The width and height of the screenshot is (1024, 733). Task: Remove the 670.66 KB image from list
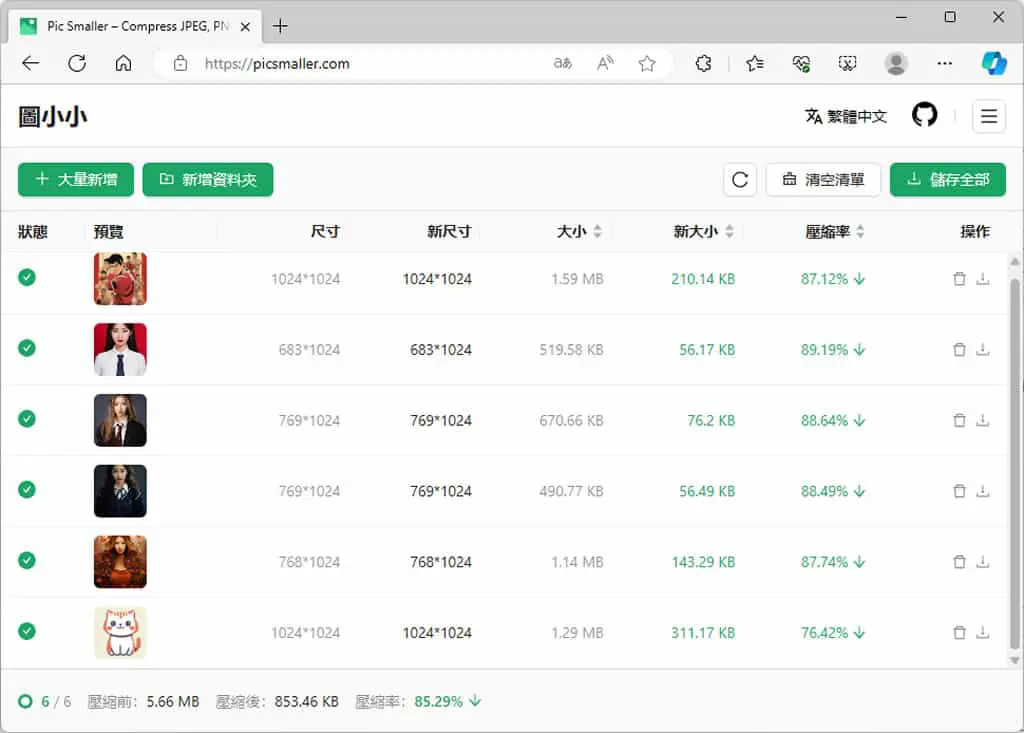point(959,420)
